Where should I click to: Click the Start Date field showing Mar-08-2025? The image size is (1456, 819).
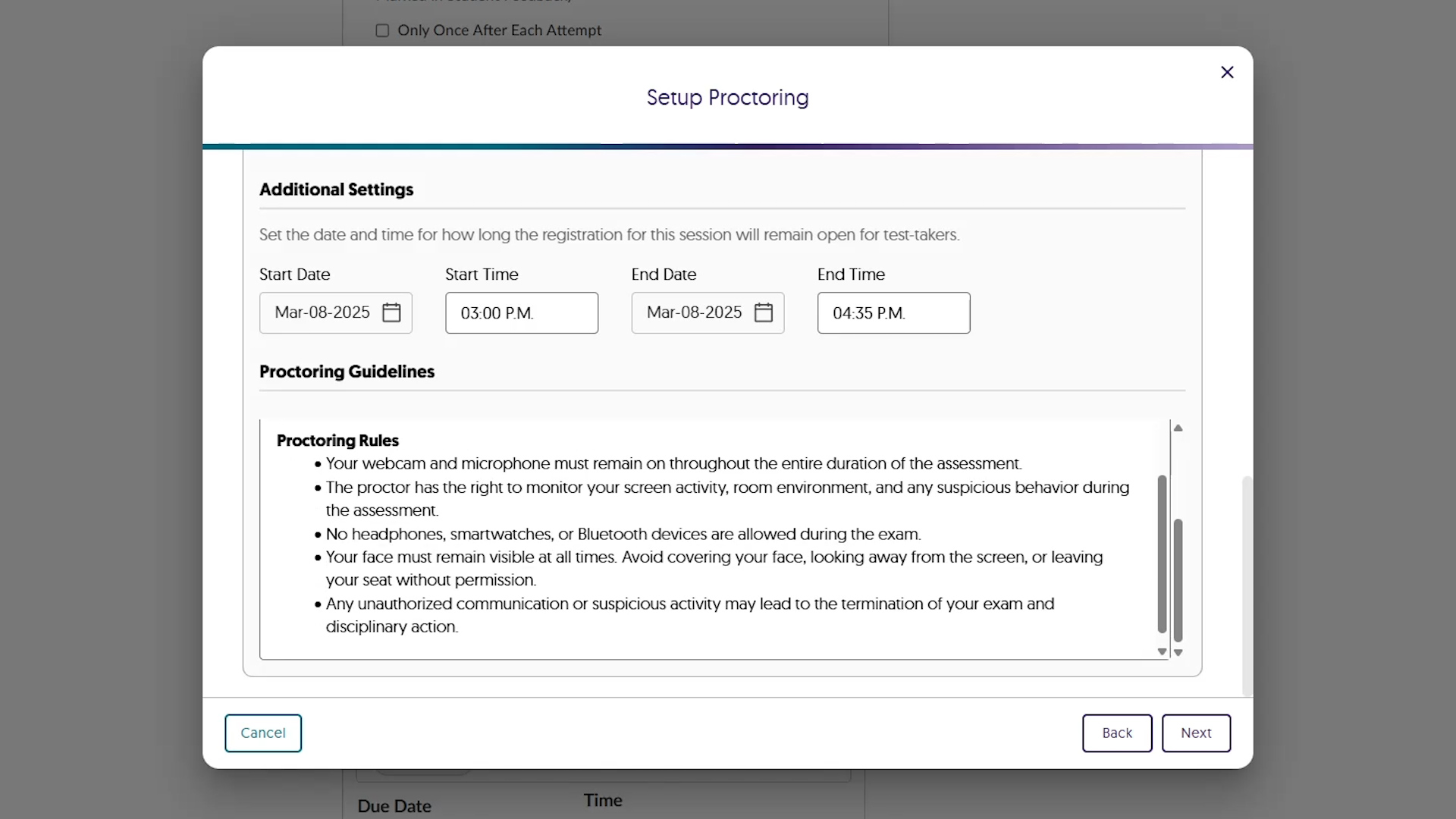coord(322,312)
